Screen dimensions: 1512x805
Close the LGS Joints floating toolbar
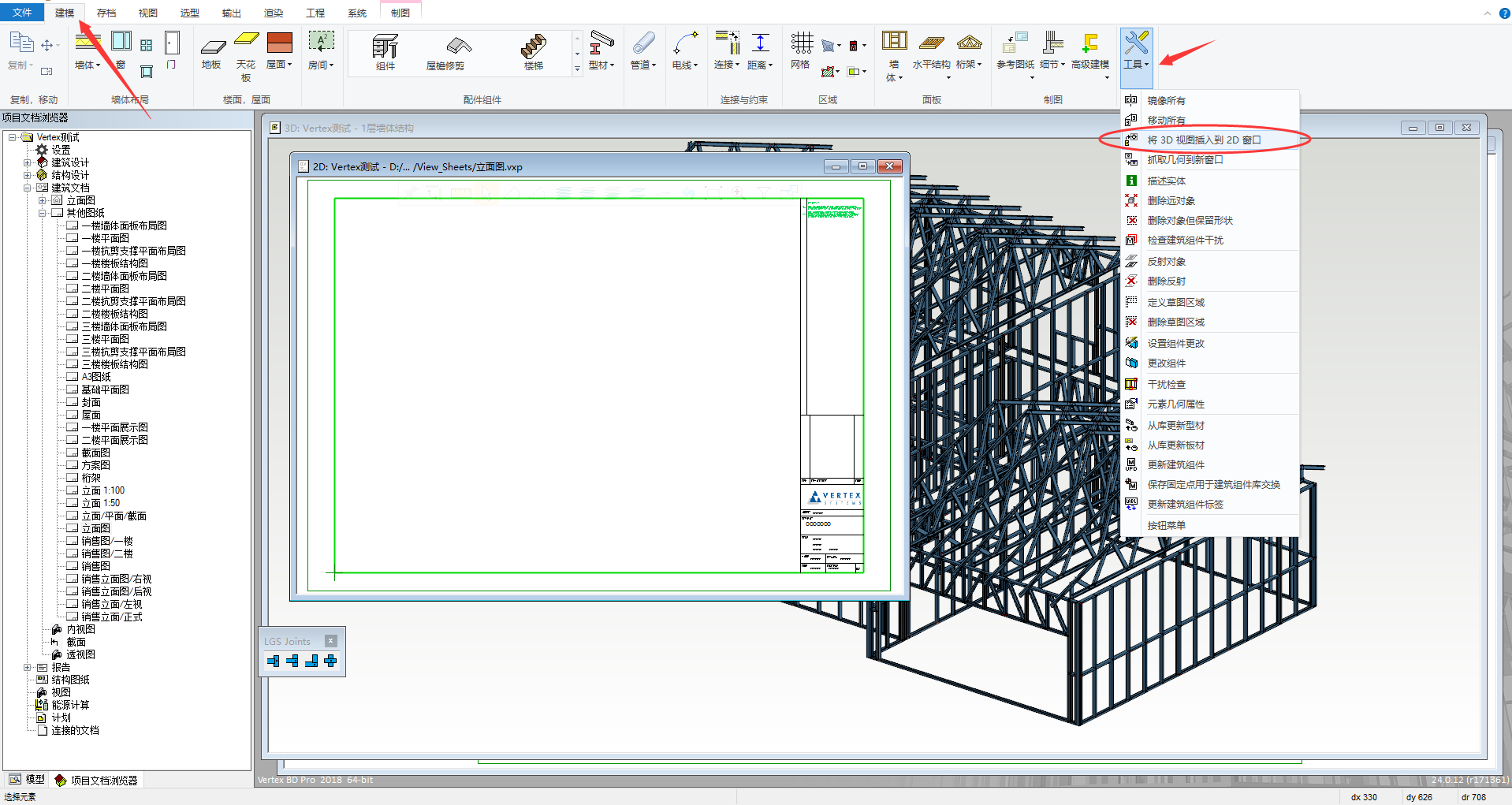pos(331,641)
